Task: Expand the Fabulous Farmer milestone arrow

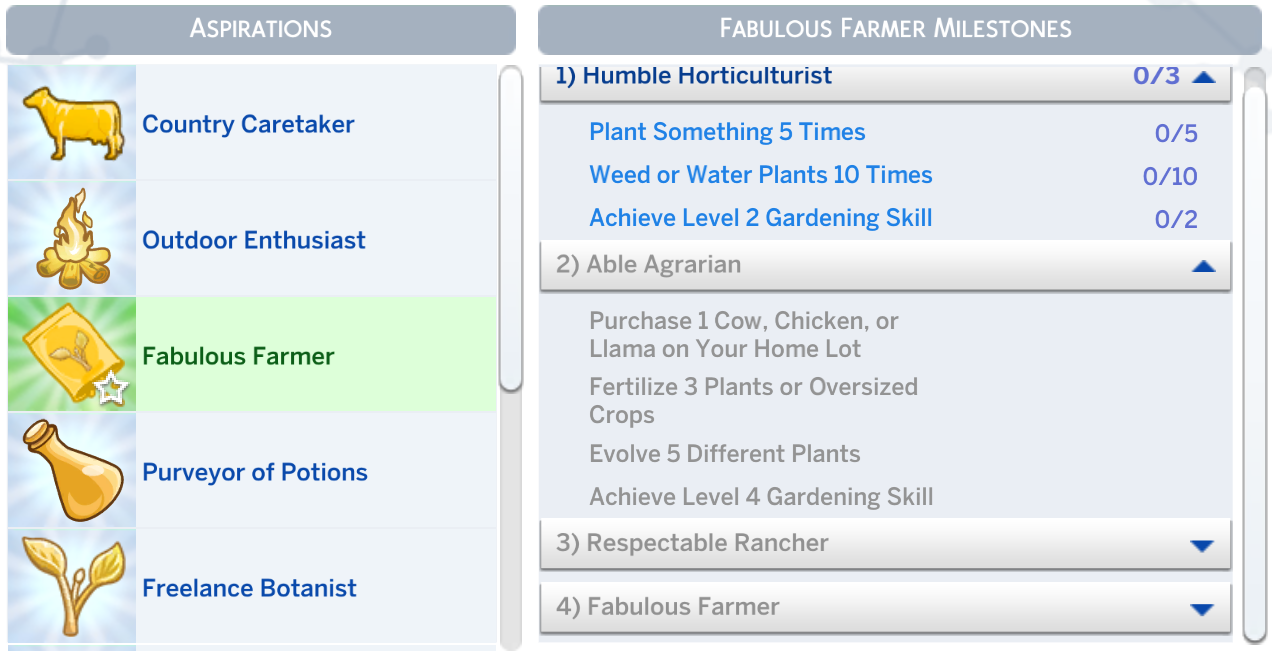Action: click(x=1202, y=610)
